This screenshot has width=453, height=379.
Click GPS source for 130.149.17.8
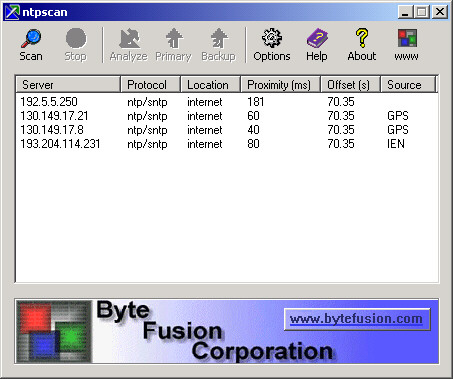coord(398,130)
